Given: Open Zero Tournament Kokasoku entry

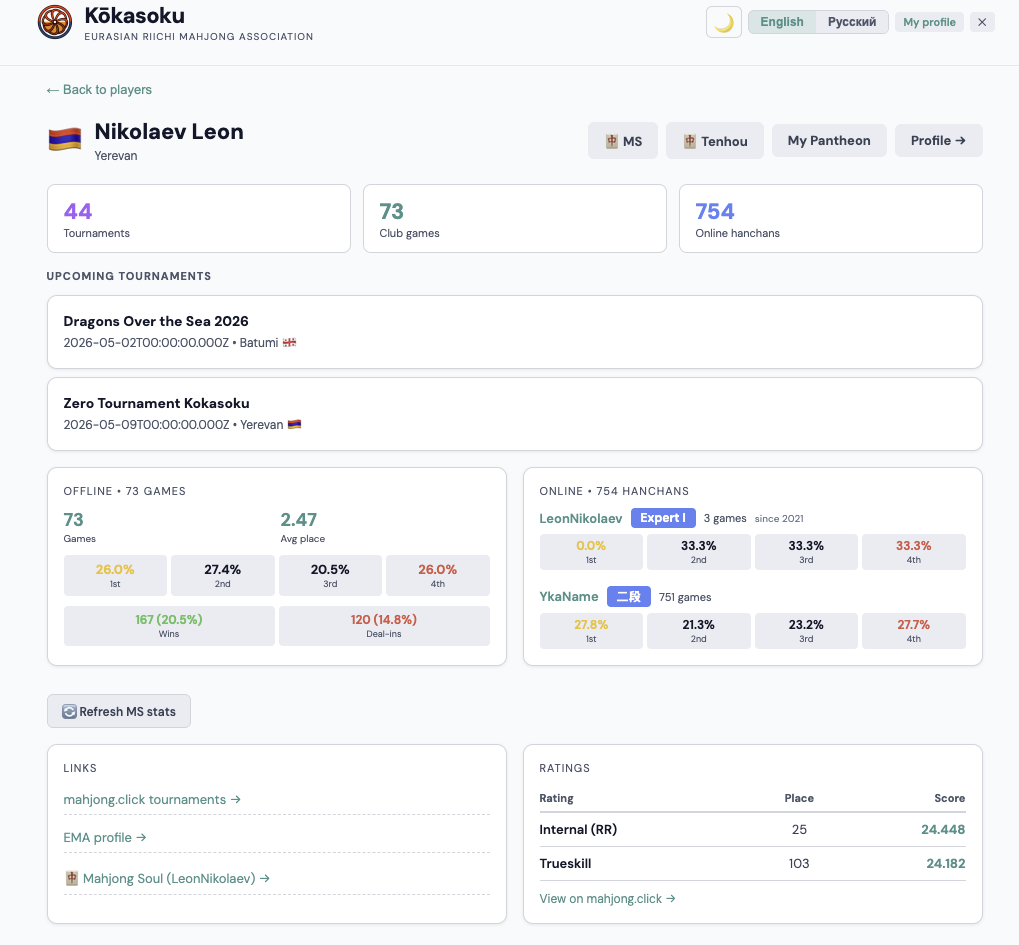Looking at the screenshot, I should point(514,413).
